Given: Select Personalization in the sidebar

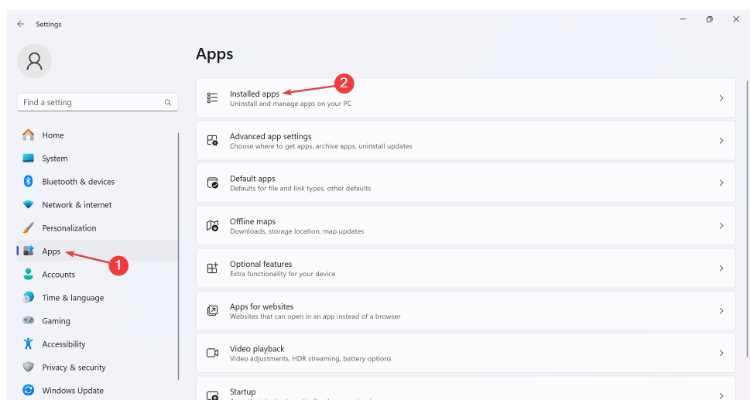Looking at the screenshot, I should (x=69, y=228).
